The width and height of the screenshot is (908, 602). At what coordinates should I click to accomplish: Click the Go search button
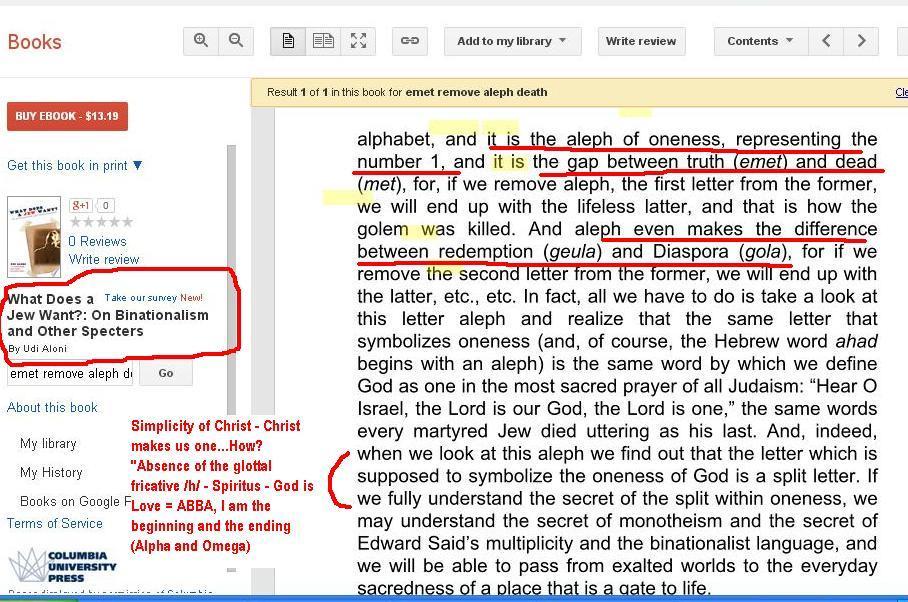166,373
